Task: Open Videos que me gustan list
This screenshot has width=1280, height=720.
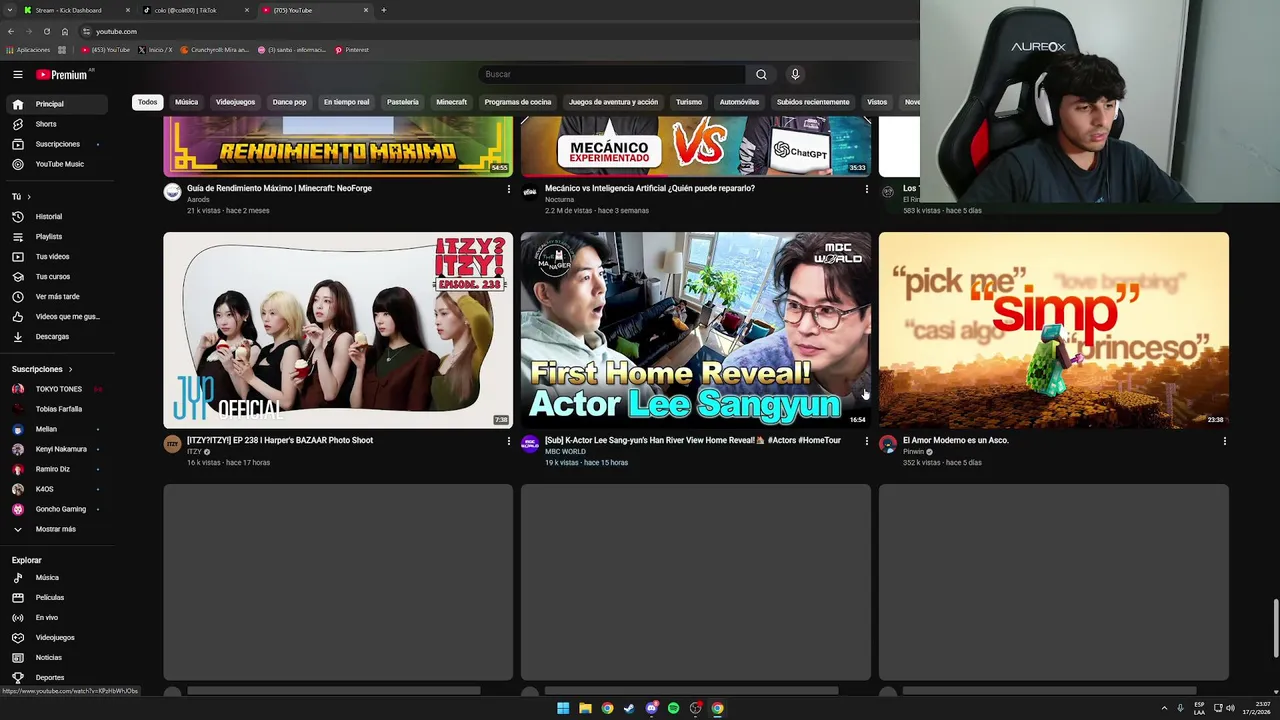Action: [x=57, y=316]
